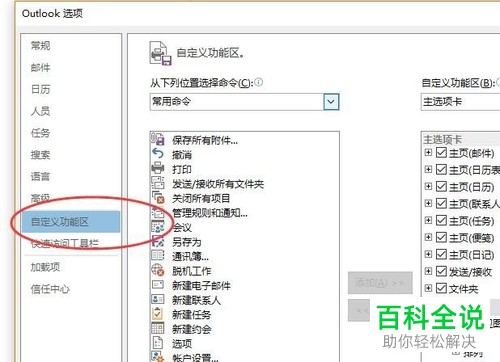Click the 添加(A) >> button
Viewport: 500px width, 362px height.
380,283
